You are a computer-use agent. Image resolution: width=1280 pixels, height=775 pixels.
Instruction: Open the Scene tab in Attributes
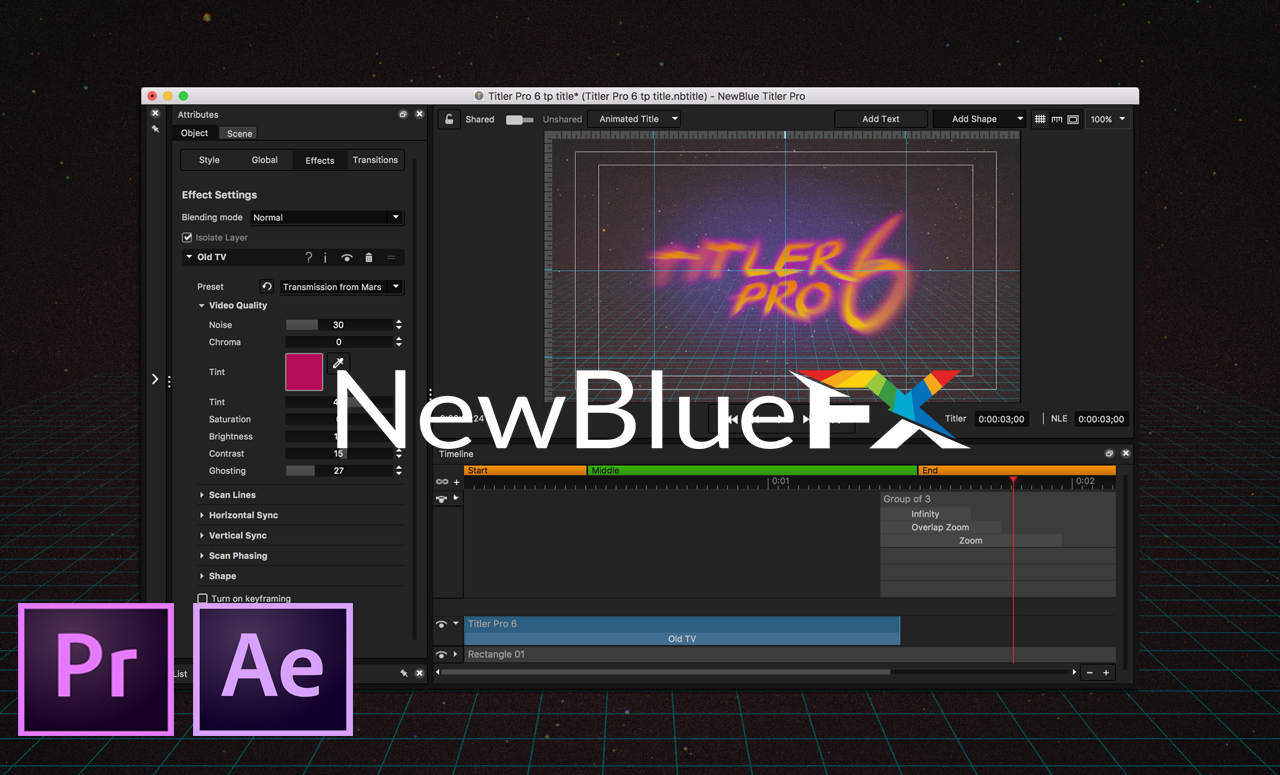[x=237, y=132]
